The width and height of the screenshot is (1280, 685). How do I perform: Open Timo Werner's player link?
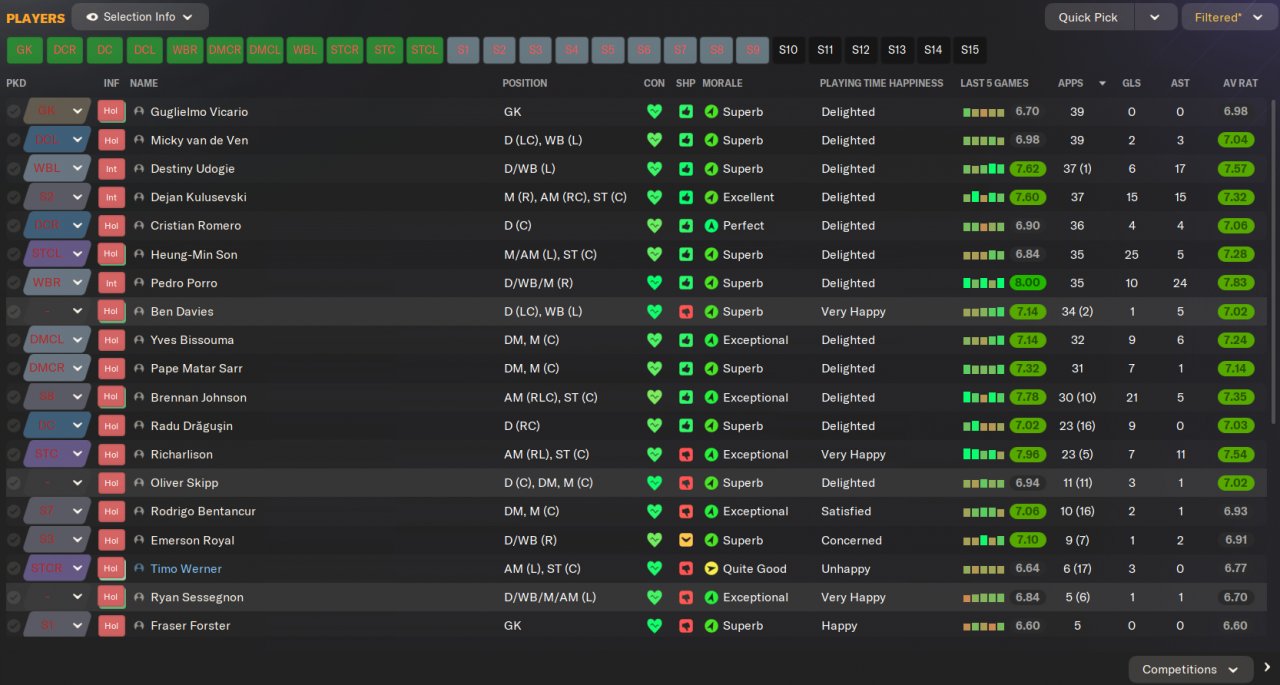(186, 569)
